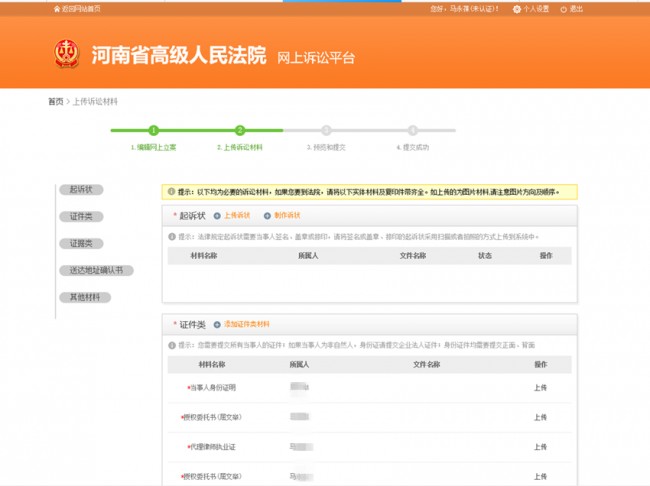Click step 3 circle in the progress bar
The height and width of the screenshot is (486, 650).
click(326, 130)
